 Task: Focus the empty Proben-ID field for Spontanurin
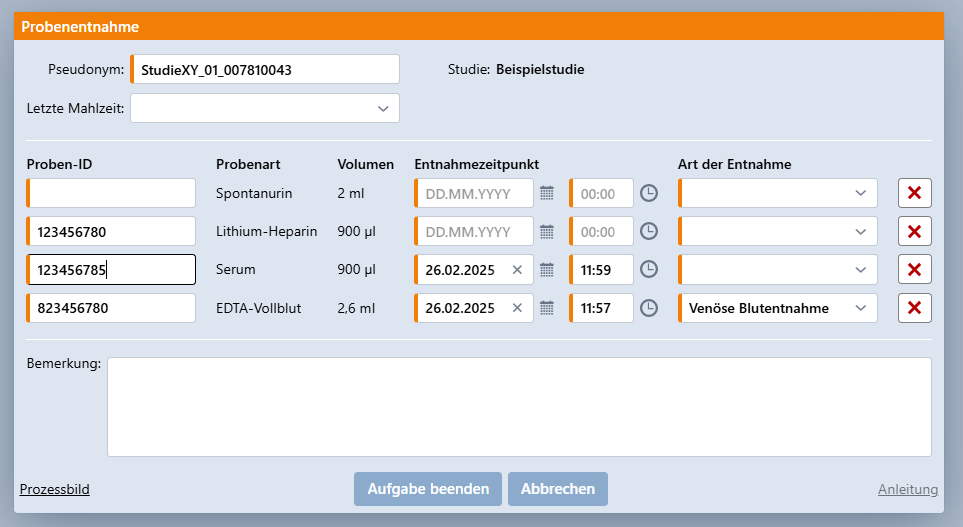point(112,193)
